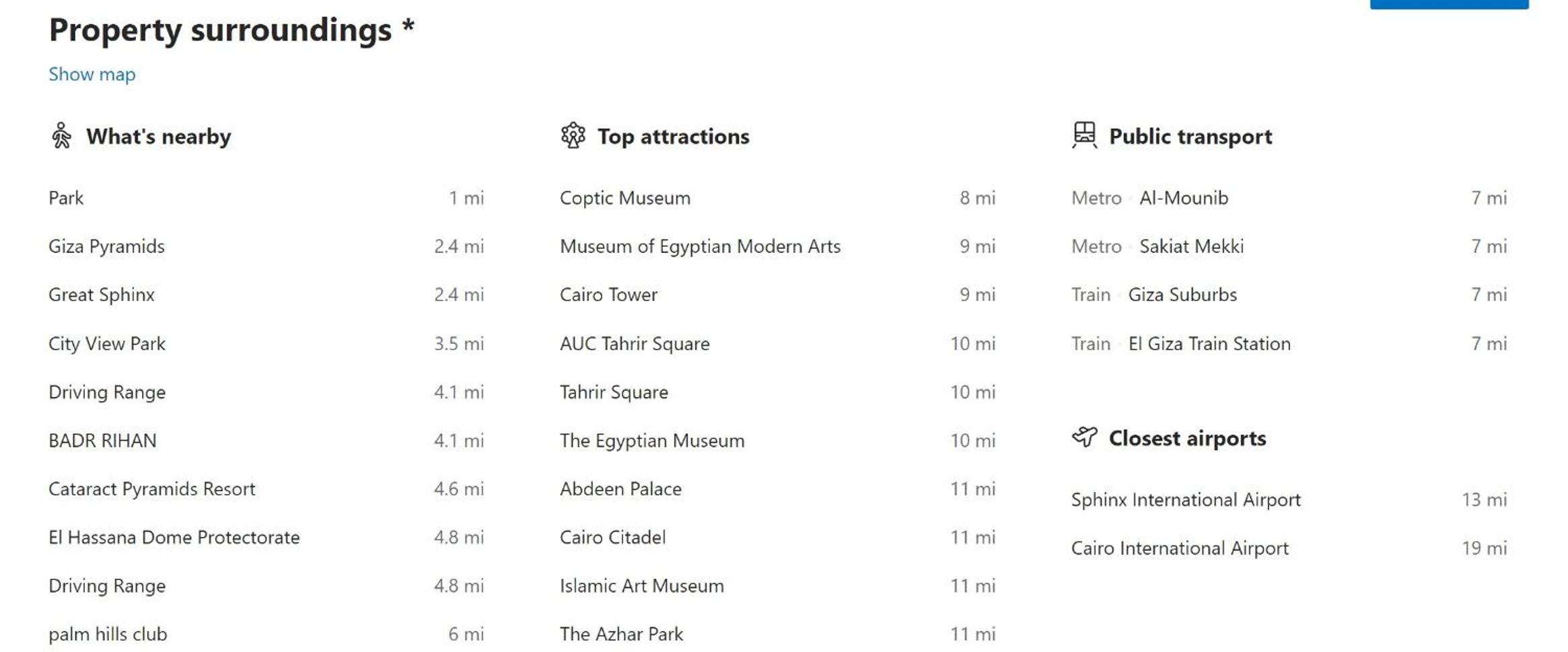Click the Giza Pyramids entry
The image size is (1568, 652).
(106, 246)
